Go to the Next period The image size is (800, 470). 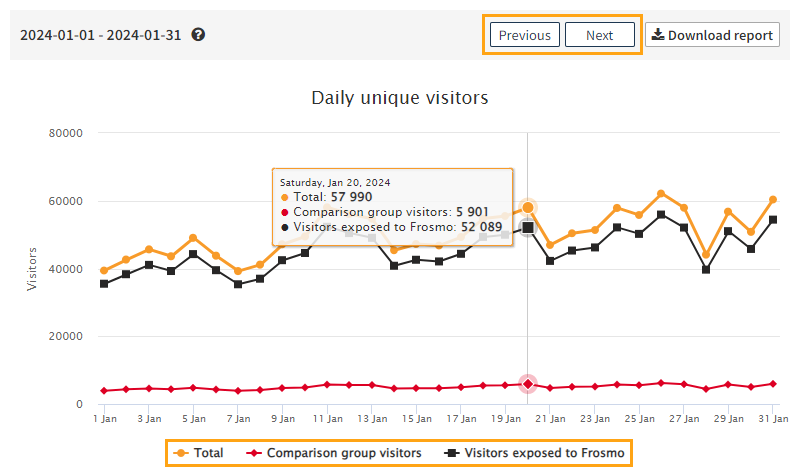[600, 35]
